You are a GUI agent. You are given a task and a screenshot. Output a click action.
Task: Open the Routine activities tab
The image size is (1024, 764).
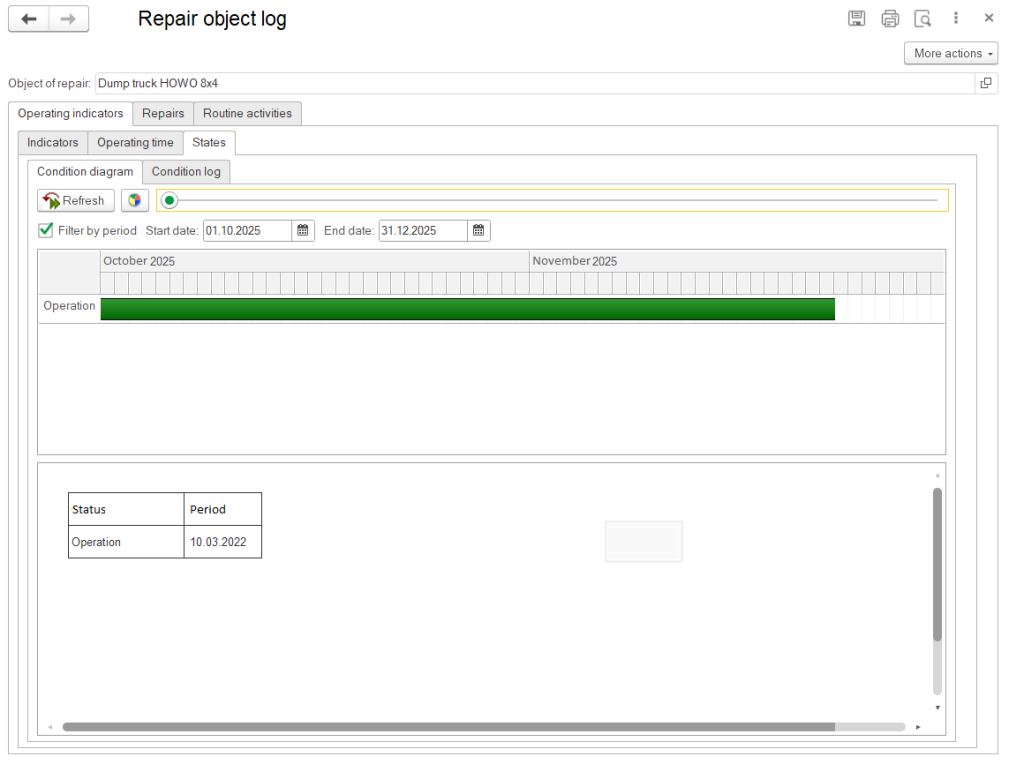click(x=247, y=113)
